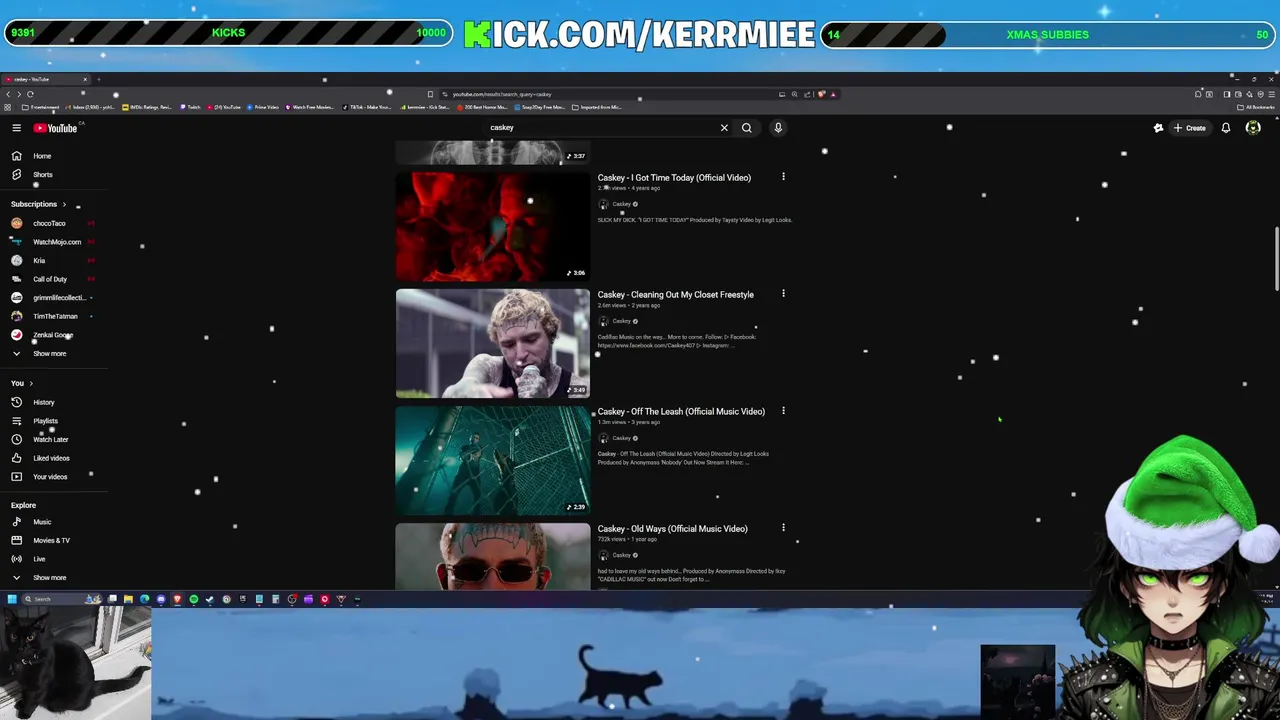This screenshot has width=1280, height=720.
Task: Show more subscriptions in sidebar
Action: tap(53, 353)
